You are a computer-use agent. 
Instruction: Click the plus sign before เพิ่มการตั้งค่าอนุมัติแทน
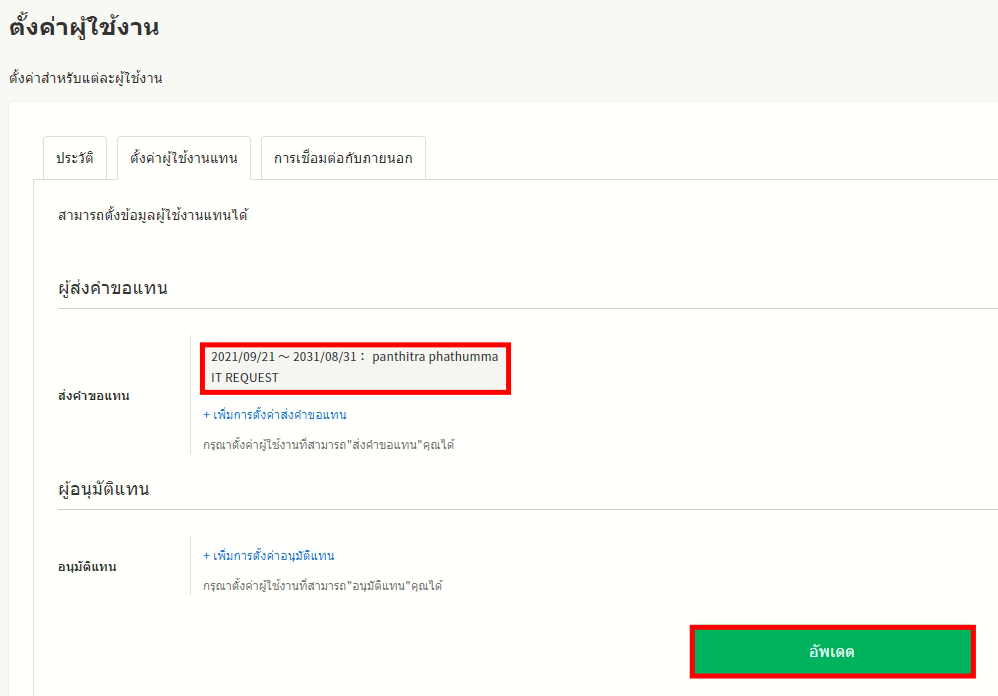click(207, 556)
